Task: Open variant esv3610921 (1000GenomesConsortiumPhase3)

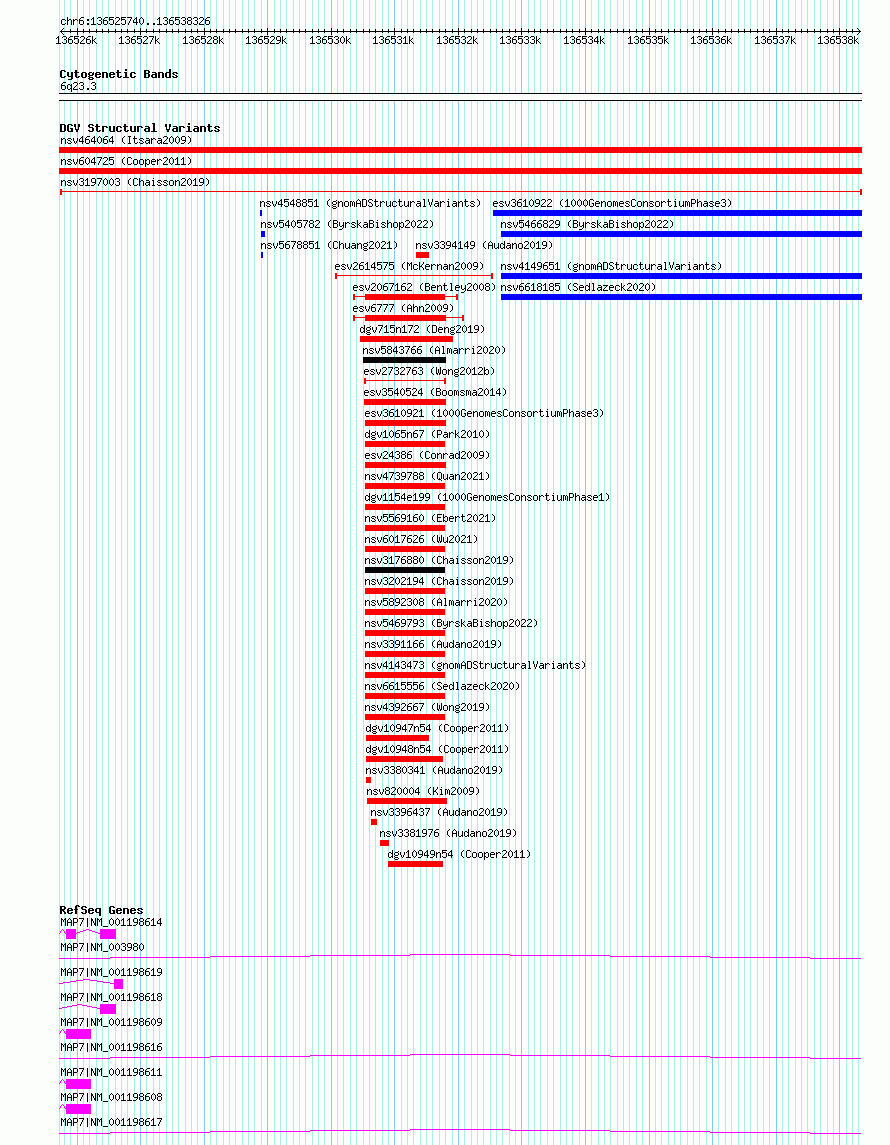Action: pyautogui.click(x=485, y=413)
